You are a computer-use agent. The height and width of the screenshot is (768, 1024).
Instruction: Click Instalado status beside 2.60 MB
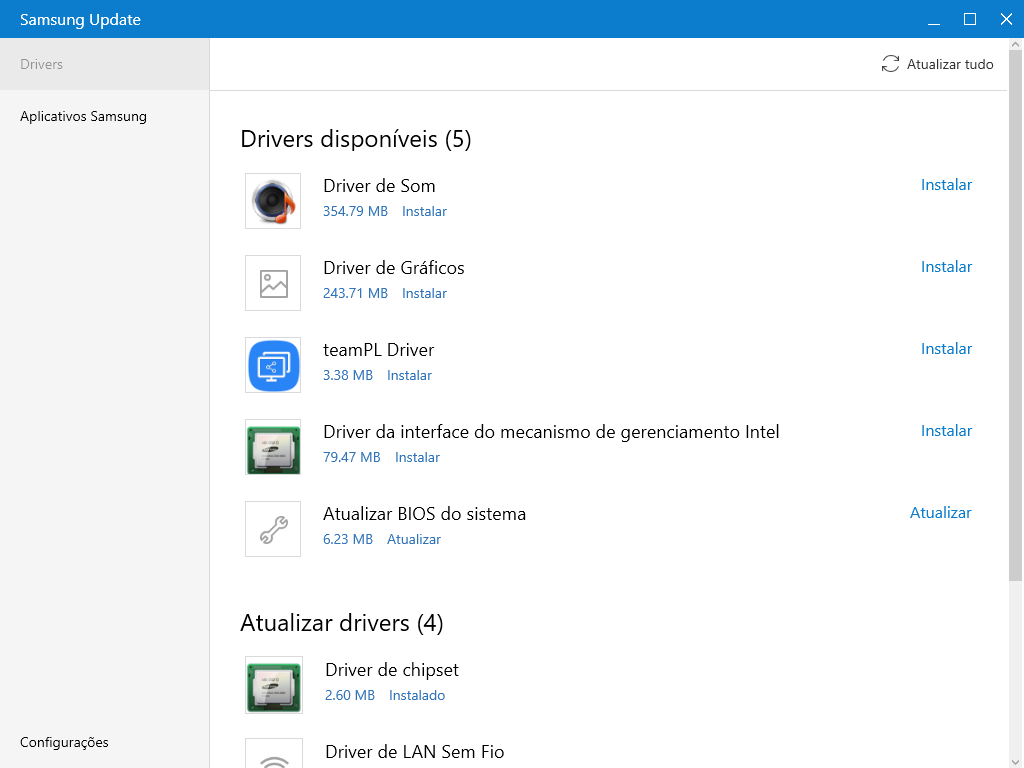(417, 696)
